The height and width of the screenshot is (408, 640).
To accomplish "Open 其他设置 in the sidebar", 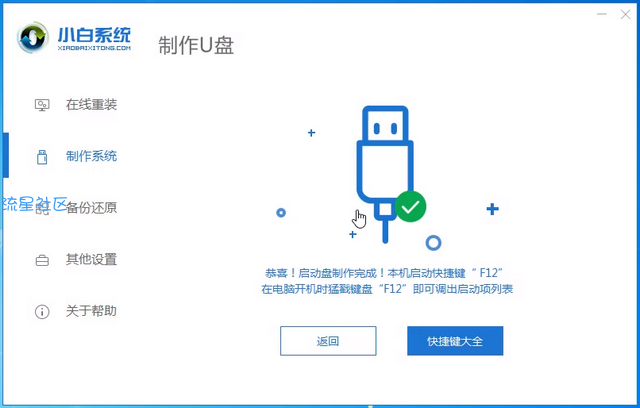I will pos(91,259).
